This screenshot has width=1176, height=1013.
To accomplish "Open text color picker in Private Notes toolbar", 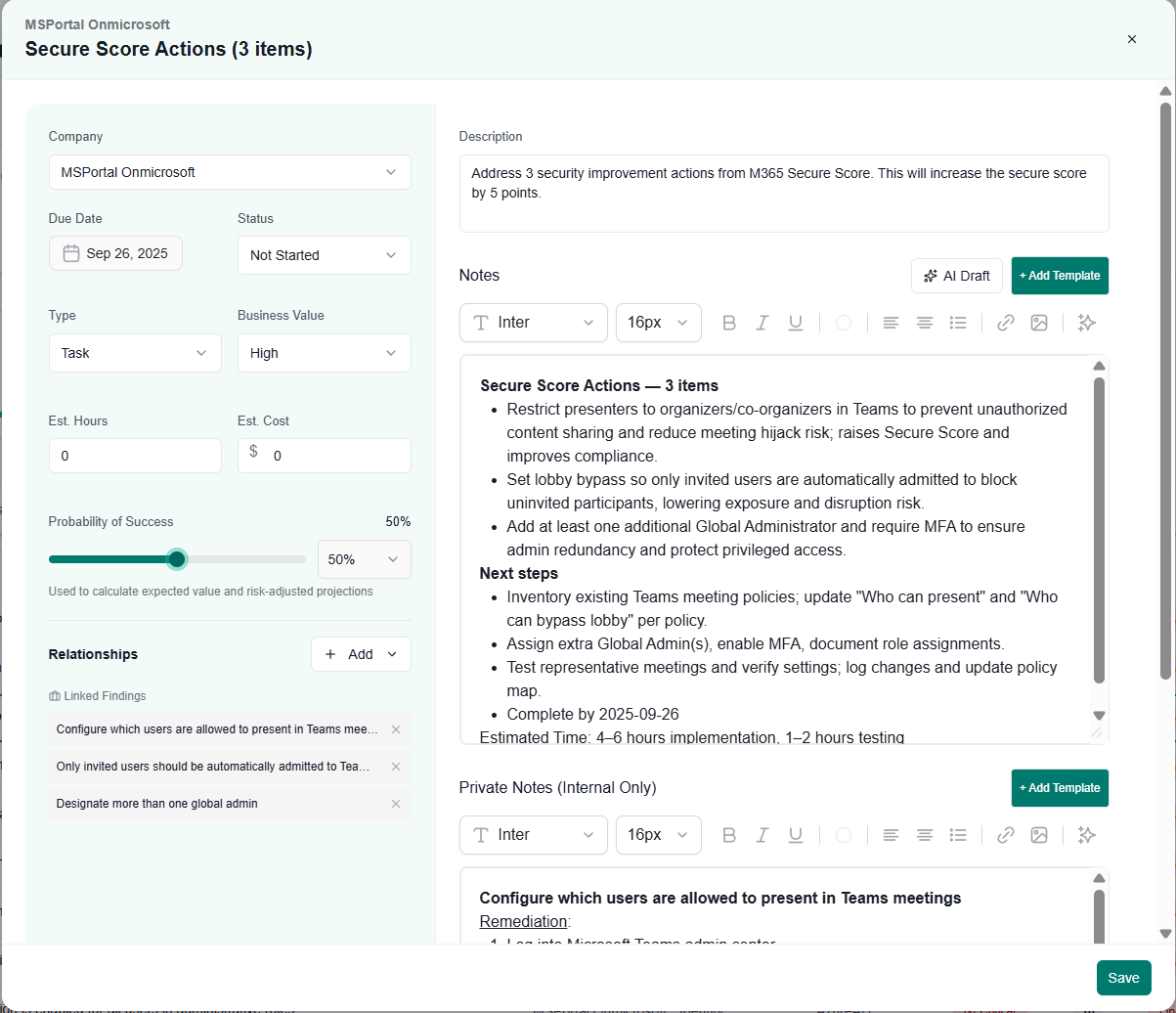I will pos(844,835).
